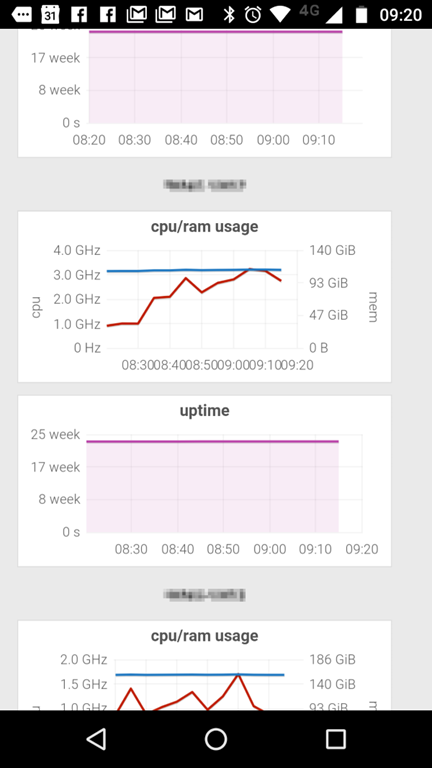Open the first Facebook notification icon
This screenshot has width=432, height=768.
[79, 15]
